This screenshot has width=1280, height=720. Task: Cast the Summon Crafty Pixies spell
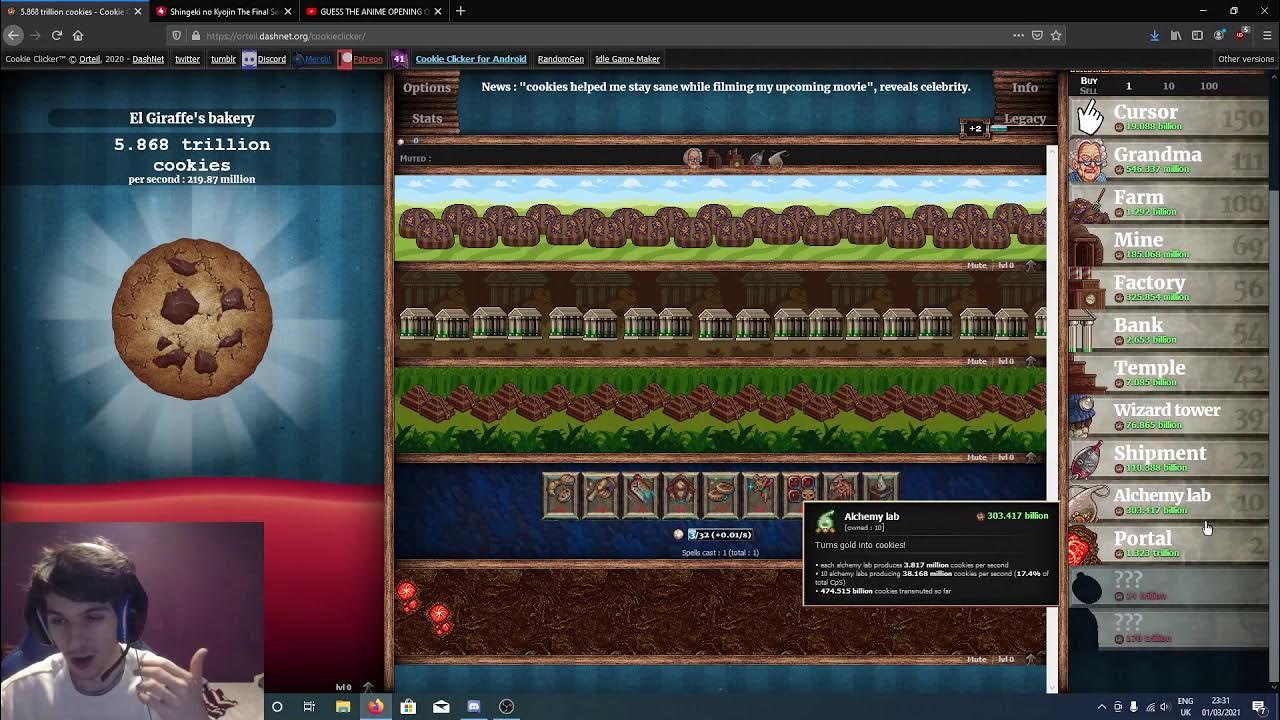tap(761, 495)
